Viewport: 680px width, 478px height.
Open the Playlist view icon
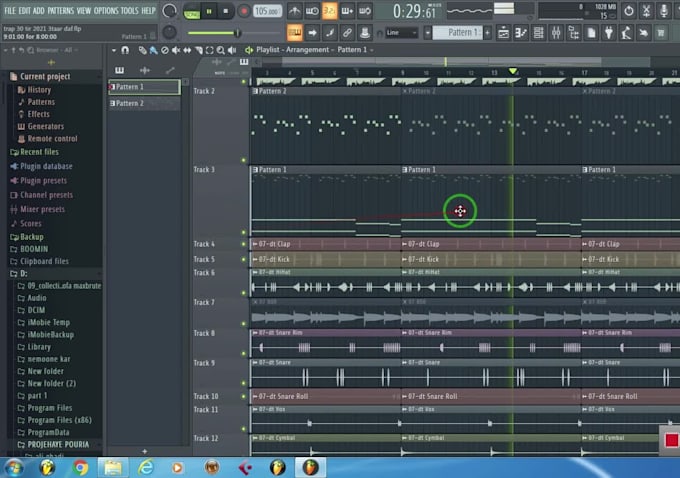[x=503, y=33]
